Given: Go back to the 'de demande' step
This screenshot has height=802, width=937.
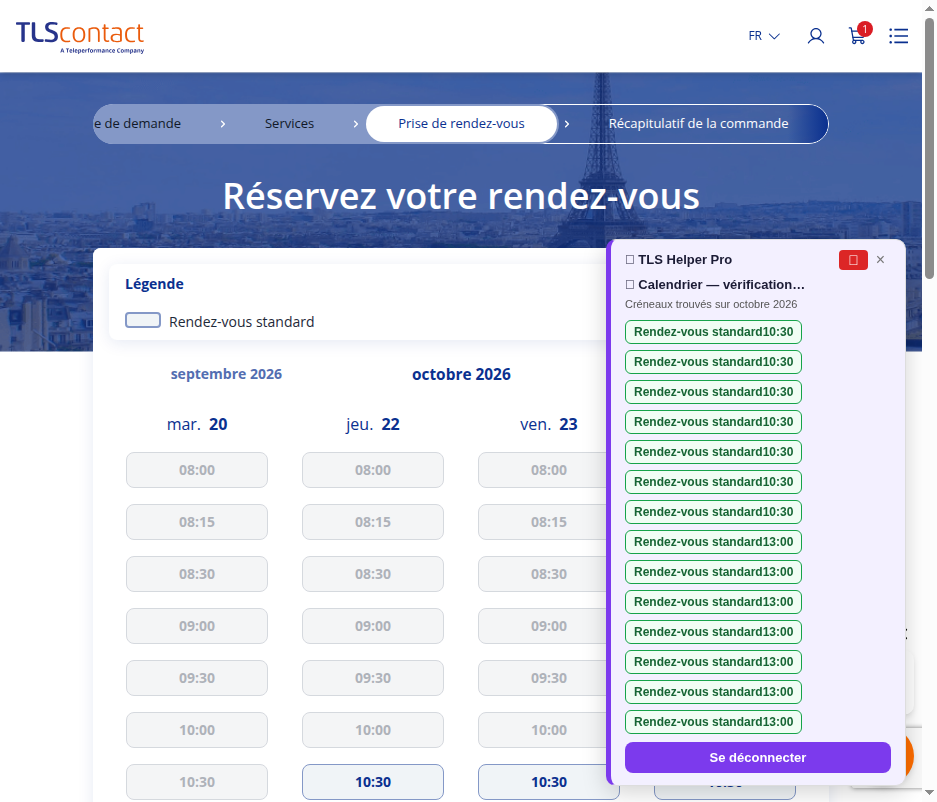Looking at the screenshot, I should point(137,124).
